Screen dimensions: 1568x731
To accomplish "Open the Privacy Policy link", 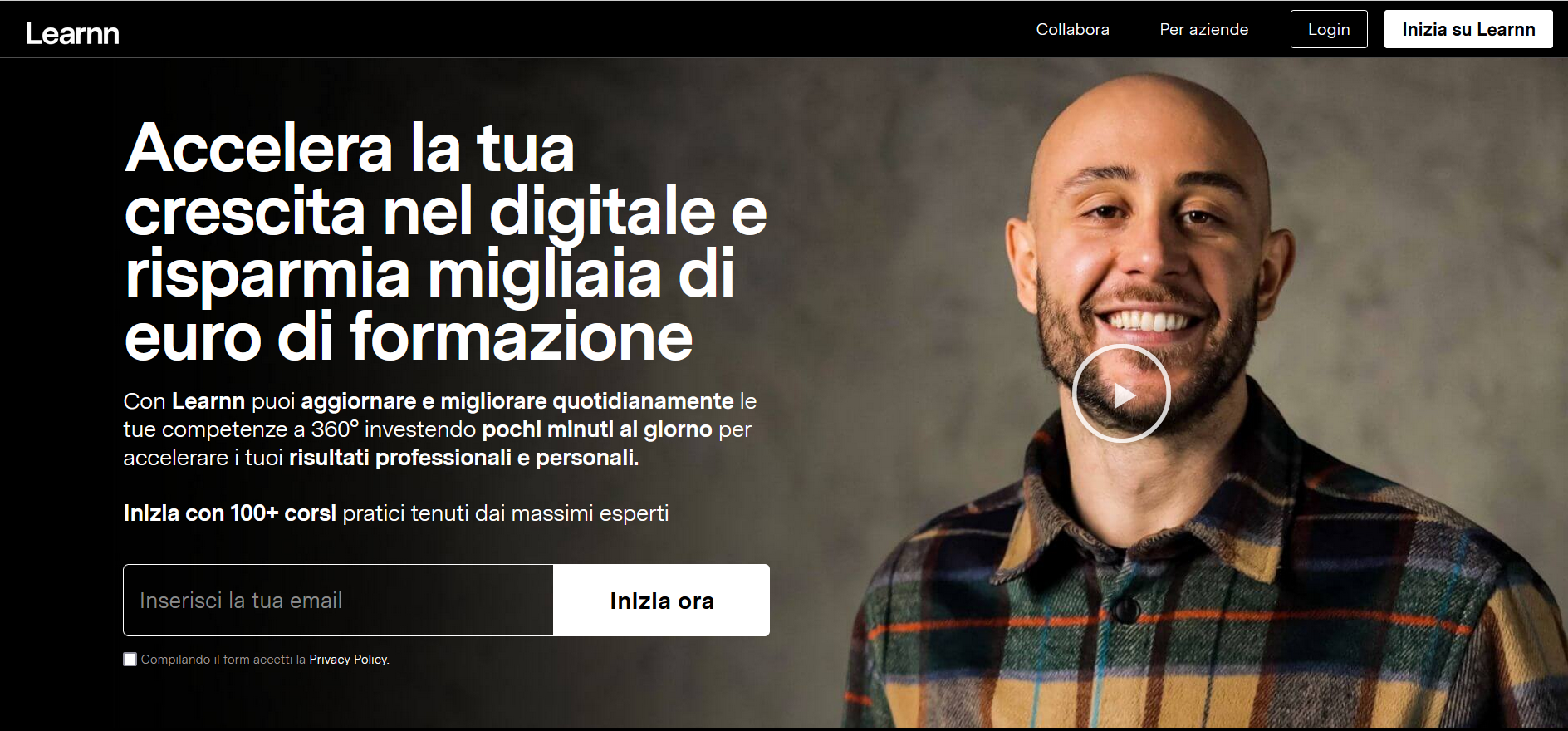I will click(348, 660).
